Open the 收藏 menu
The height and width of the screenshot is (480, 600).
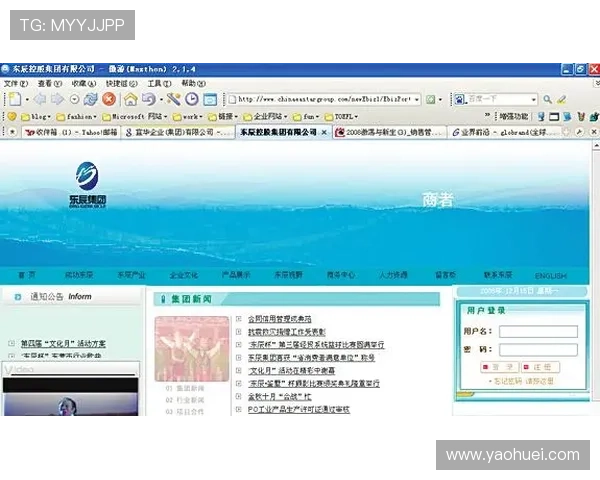(83, 83)
